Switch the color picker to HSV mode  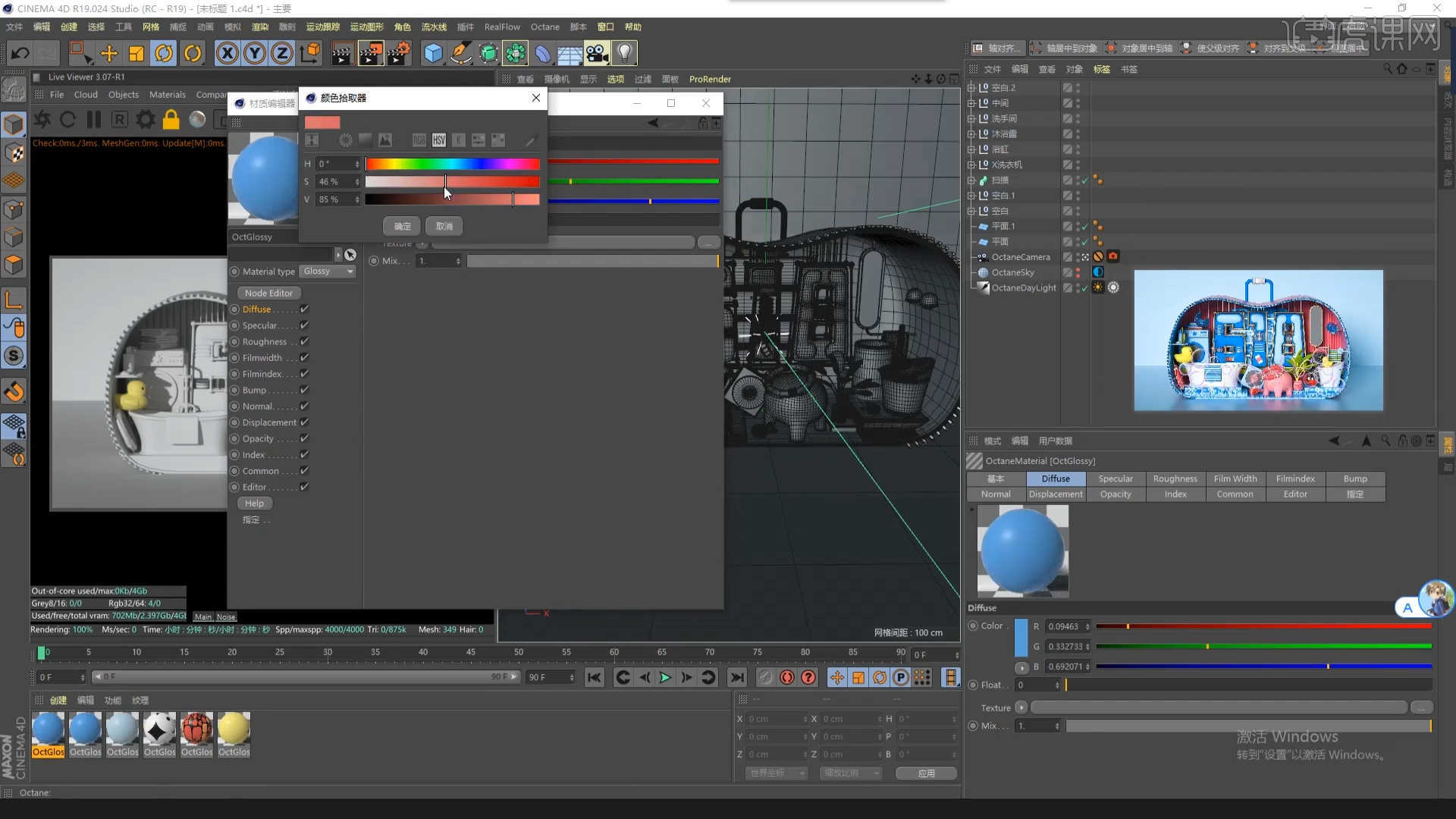pos(439,140)
